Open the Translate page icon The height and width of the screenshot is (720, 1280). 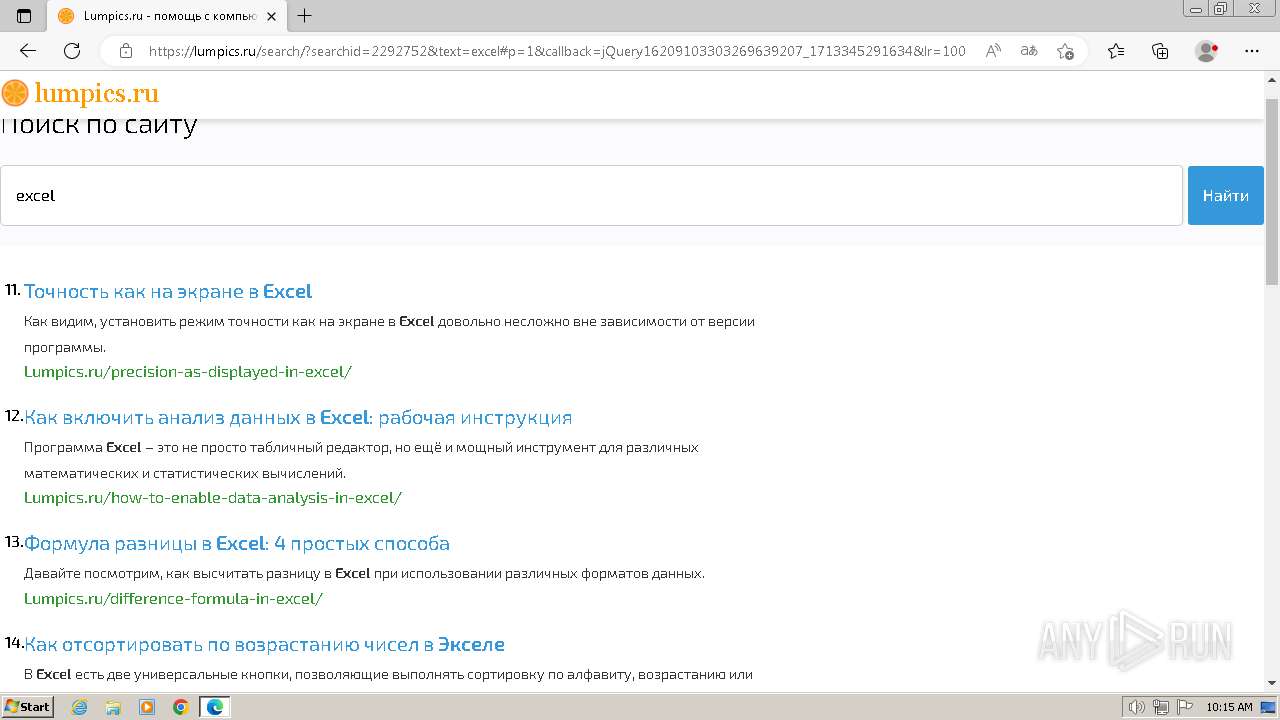pos(1029,51)
